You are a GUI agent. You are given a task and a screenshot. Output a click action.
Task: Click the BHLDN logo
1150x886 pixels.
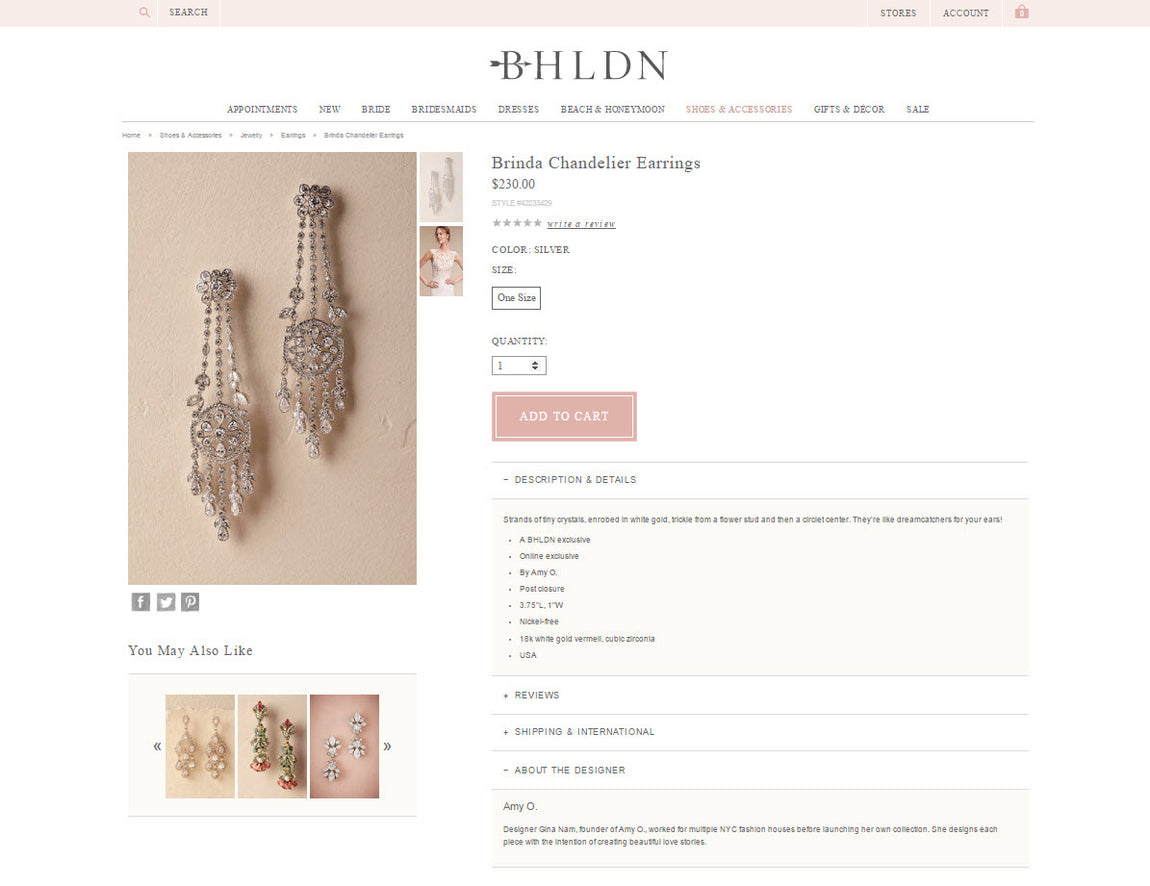tap(579, 65)
